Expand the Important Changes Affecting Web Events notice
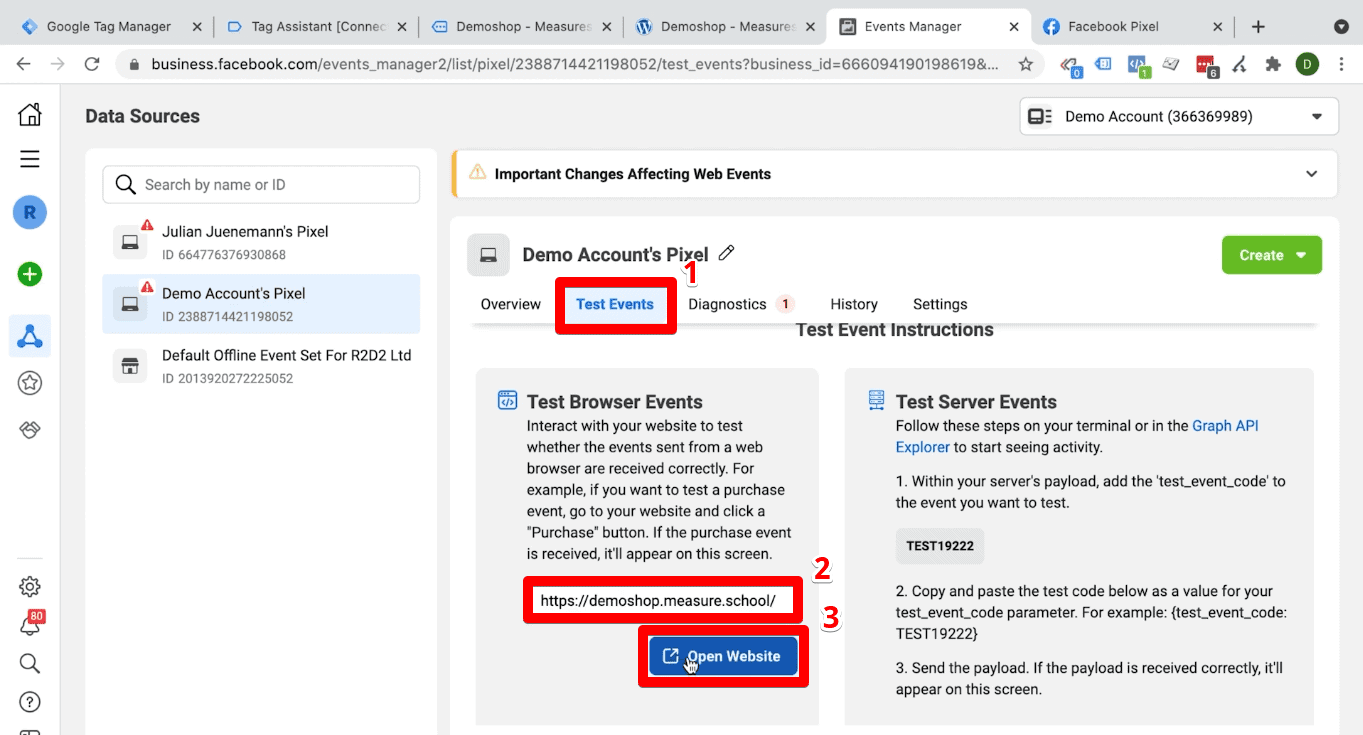 point(1311,173)
